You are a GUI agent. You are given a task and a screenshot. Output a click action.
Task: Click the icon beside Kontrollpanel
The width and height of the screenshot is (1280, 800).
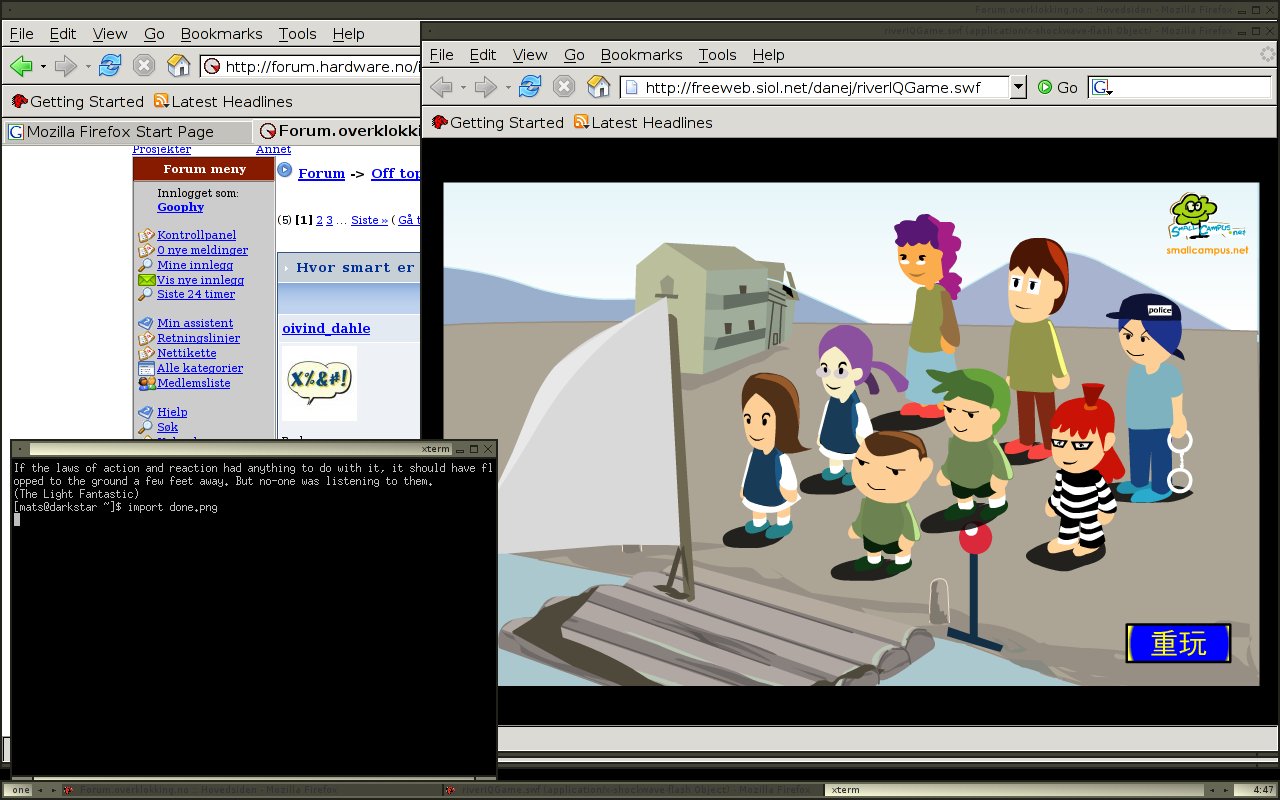coord(147,236)
